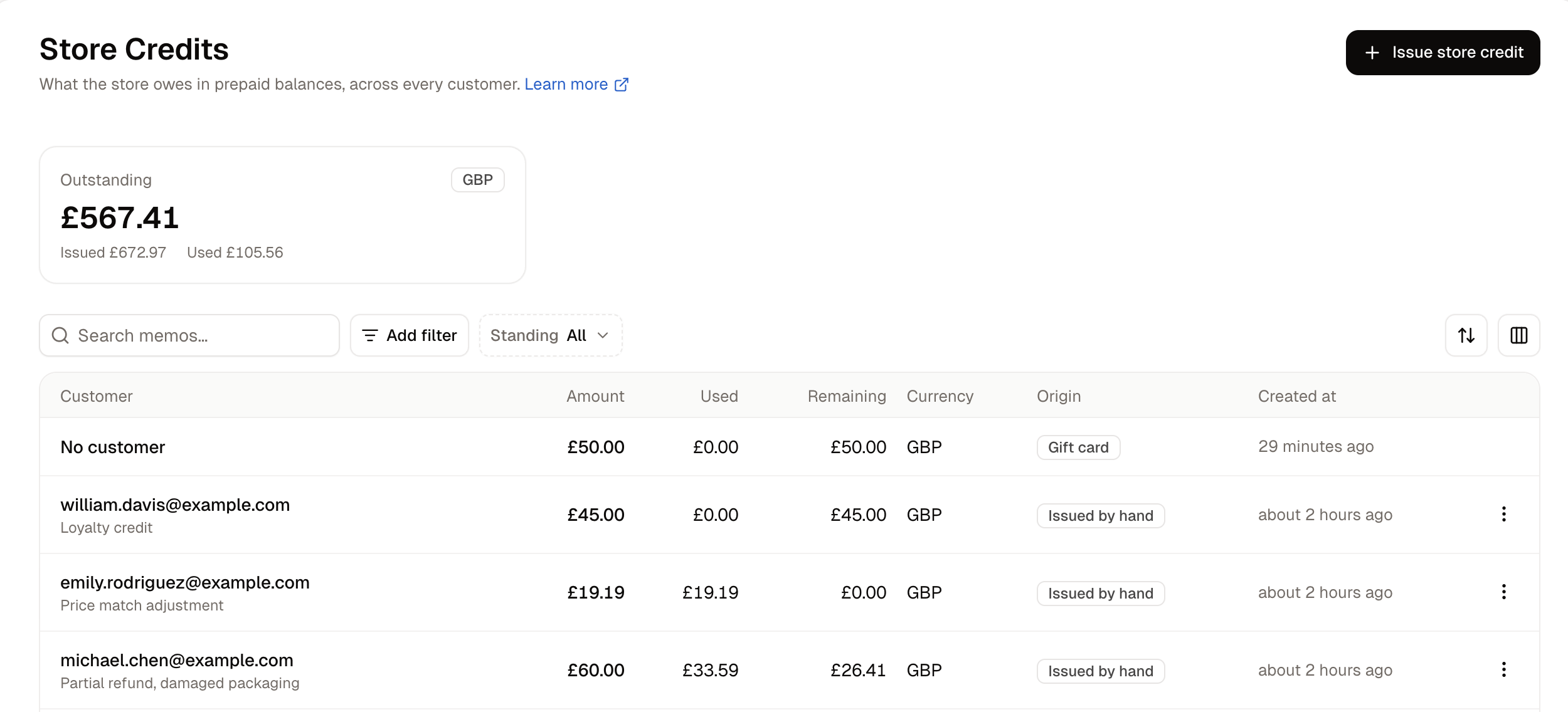Image resolution: width=1568 pixels, height=712 pixels.
Task: Open row actions for michael.chen@example.com
Action: 1503,669
